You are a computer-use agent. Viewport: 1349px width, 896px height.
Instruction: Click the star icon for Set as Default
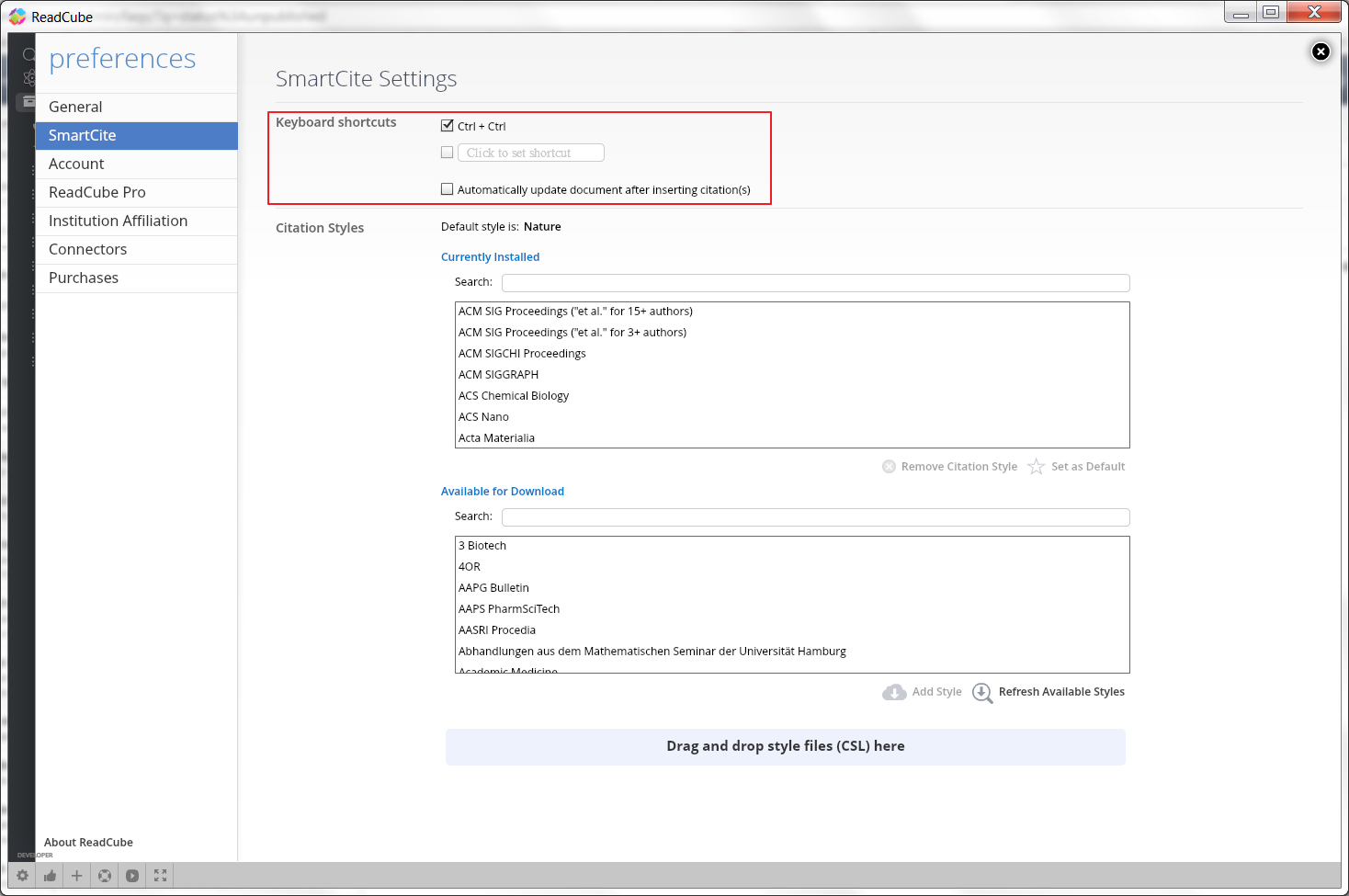pos(1036,467)
